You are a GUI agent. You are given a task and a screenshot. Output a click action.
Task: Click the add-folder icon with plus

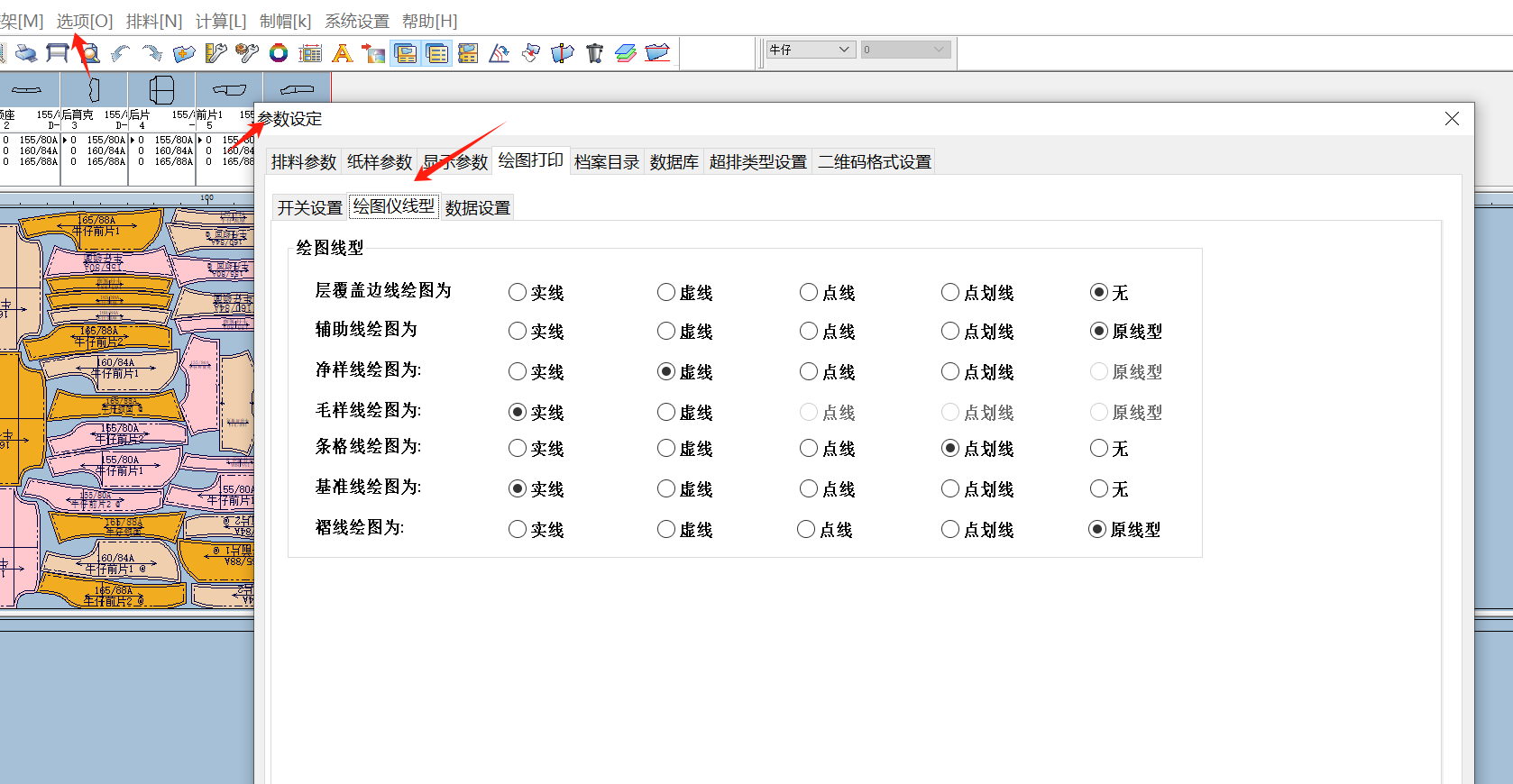pyautogui.click(x=184, y=54)
